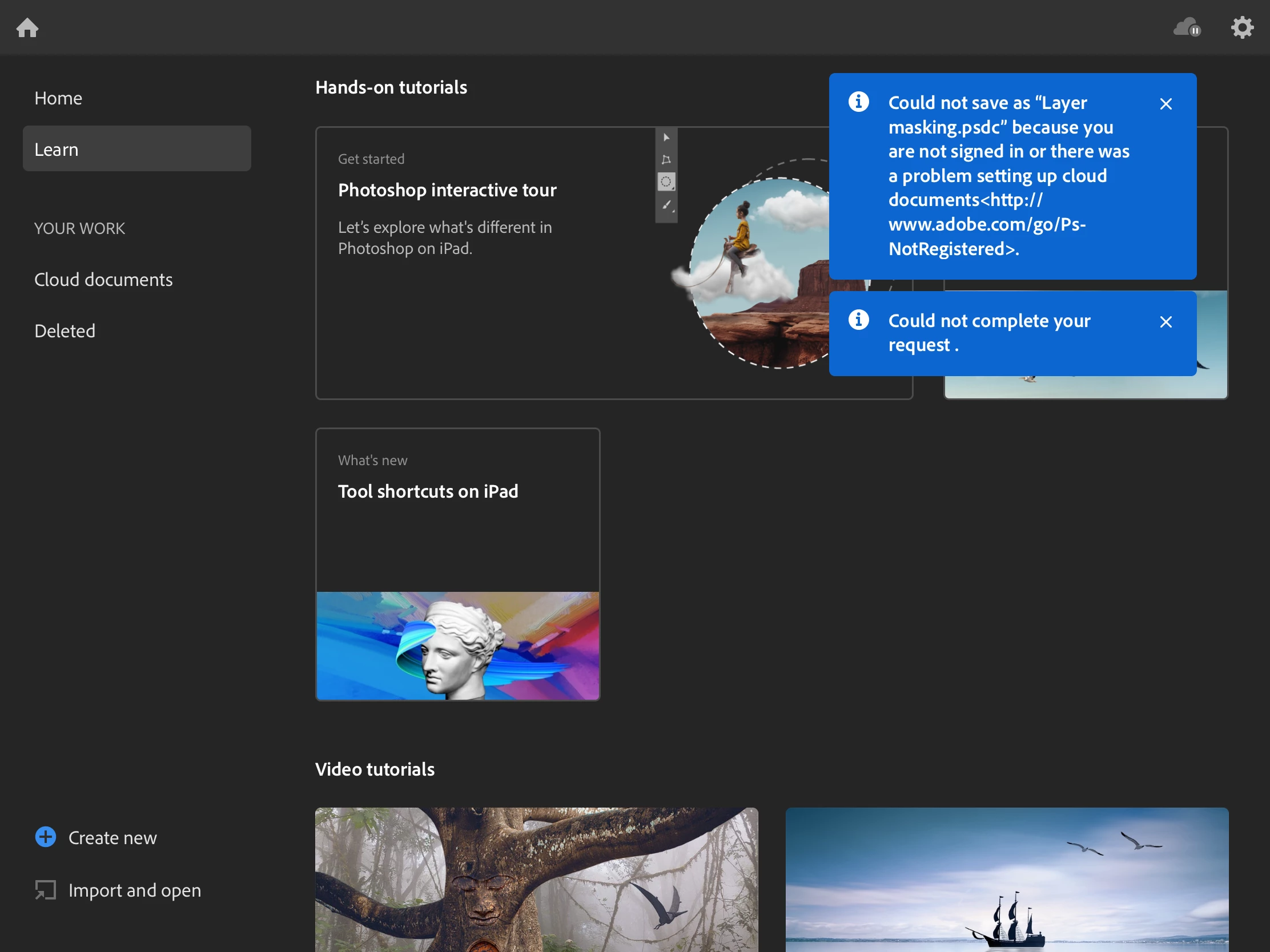The image size is (1270, 952).
Task: Click the plus icon beside Create new
Action: click(x=46, y=837)
